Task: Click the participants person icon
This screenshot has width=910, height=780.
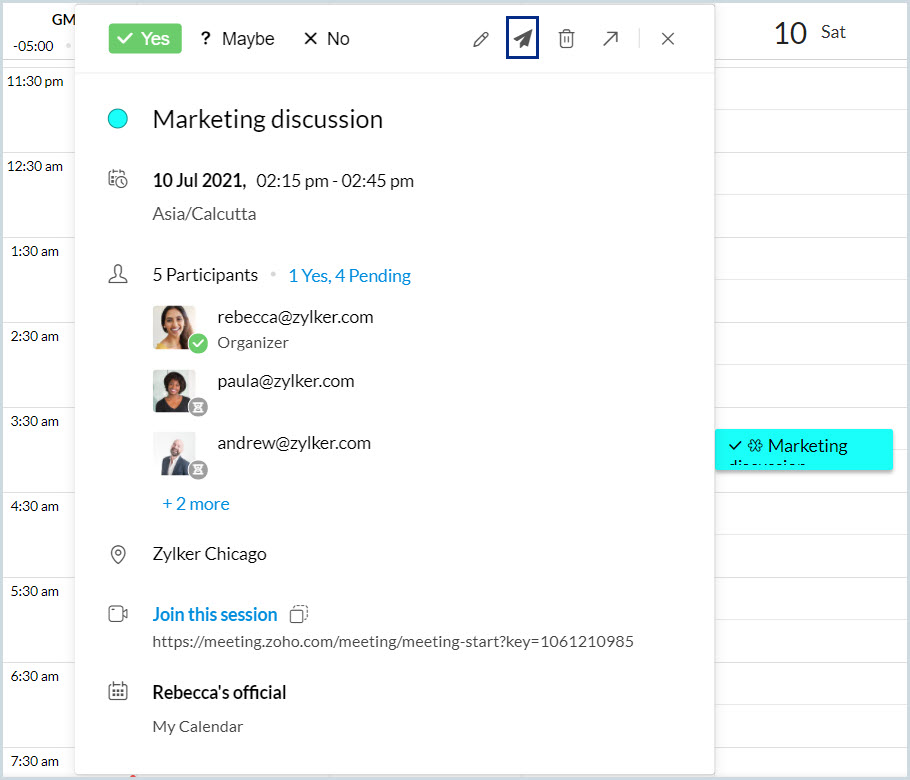Action: pos(118,275)
